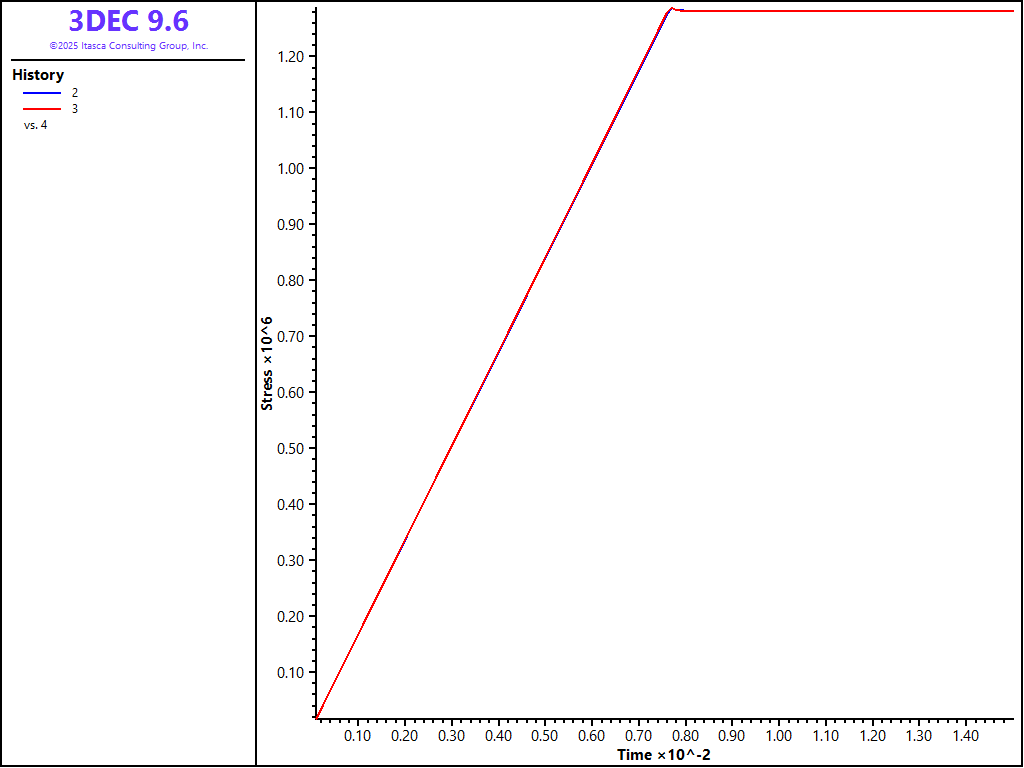Click the 1.20 tick label on the stress axis
Screen dimensions: 1024x768
coord(292,57)
